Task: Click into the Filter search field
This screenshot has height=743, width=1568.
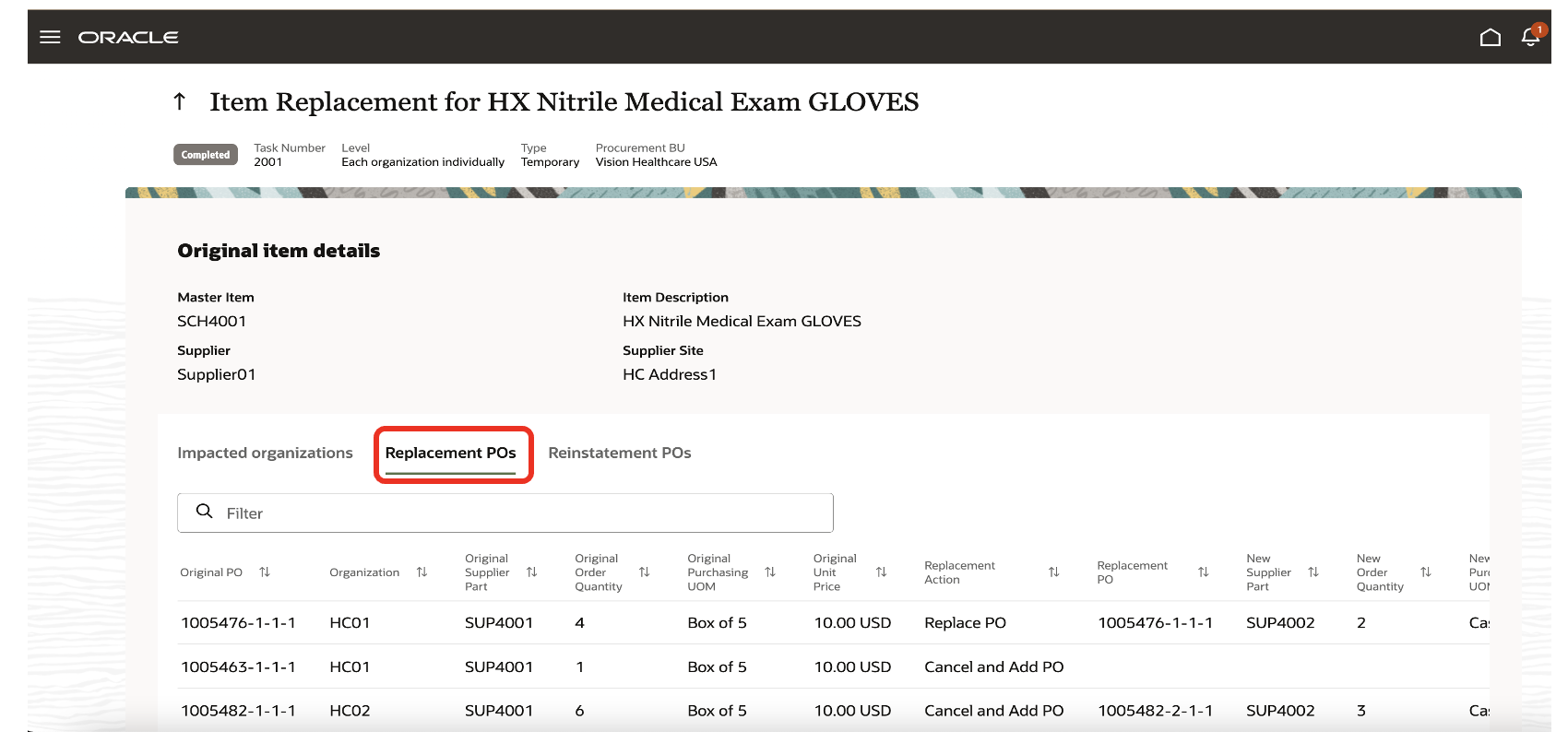Action: pos(517,513)
